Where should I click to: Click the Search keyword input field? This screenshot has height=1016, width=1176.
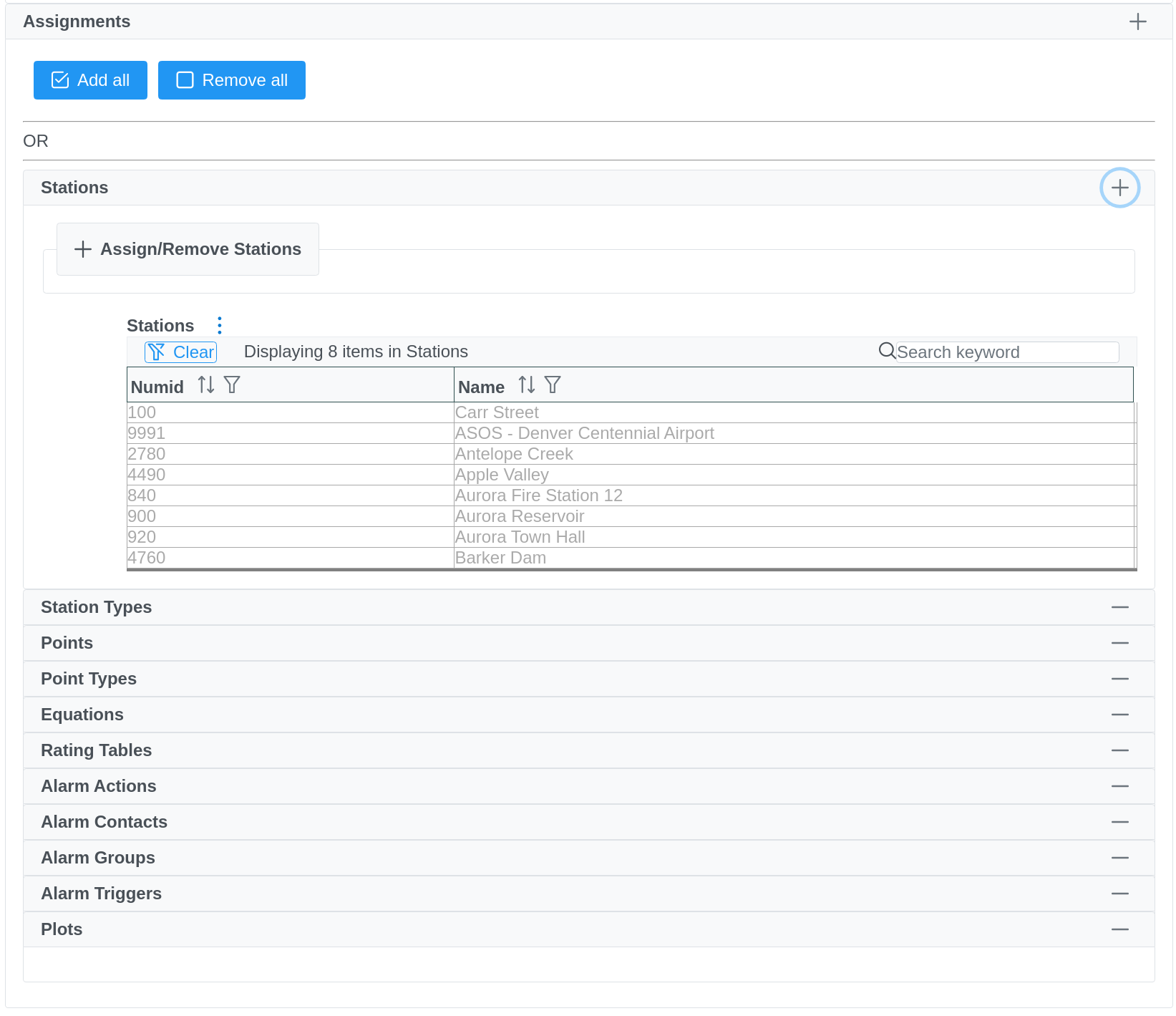(1006, 352)
